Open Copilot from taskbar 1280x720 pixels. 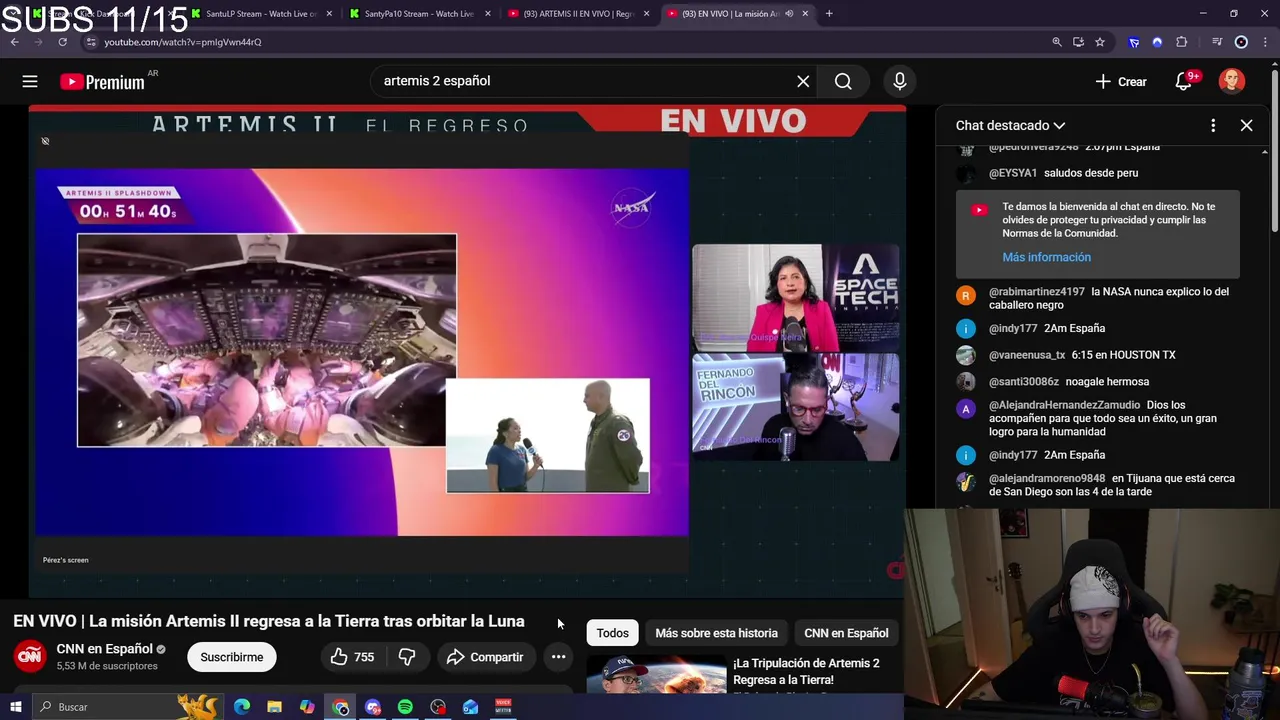pos(307,707)
